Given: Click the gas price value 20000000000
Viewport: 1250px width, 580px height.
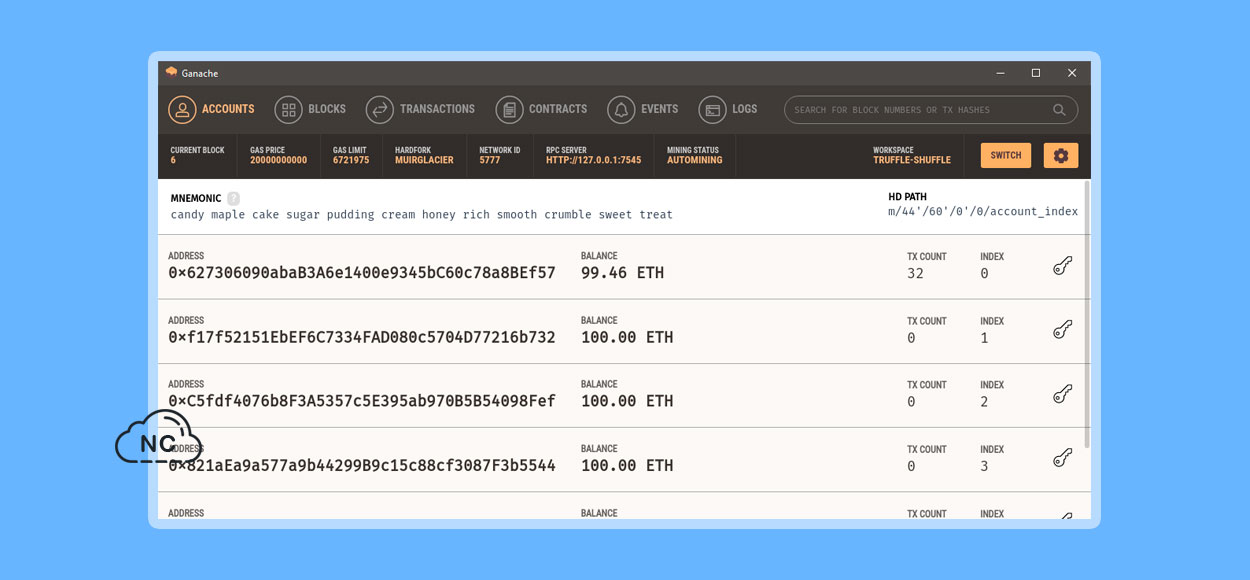Looking at the screenshot, I should click(279, 160).
